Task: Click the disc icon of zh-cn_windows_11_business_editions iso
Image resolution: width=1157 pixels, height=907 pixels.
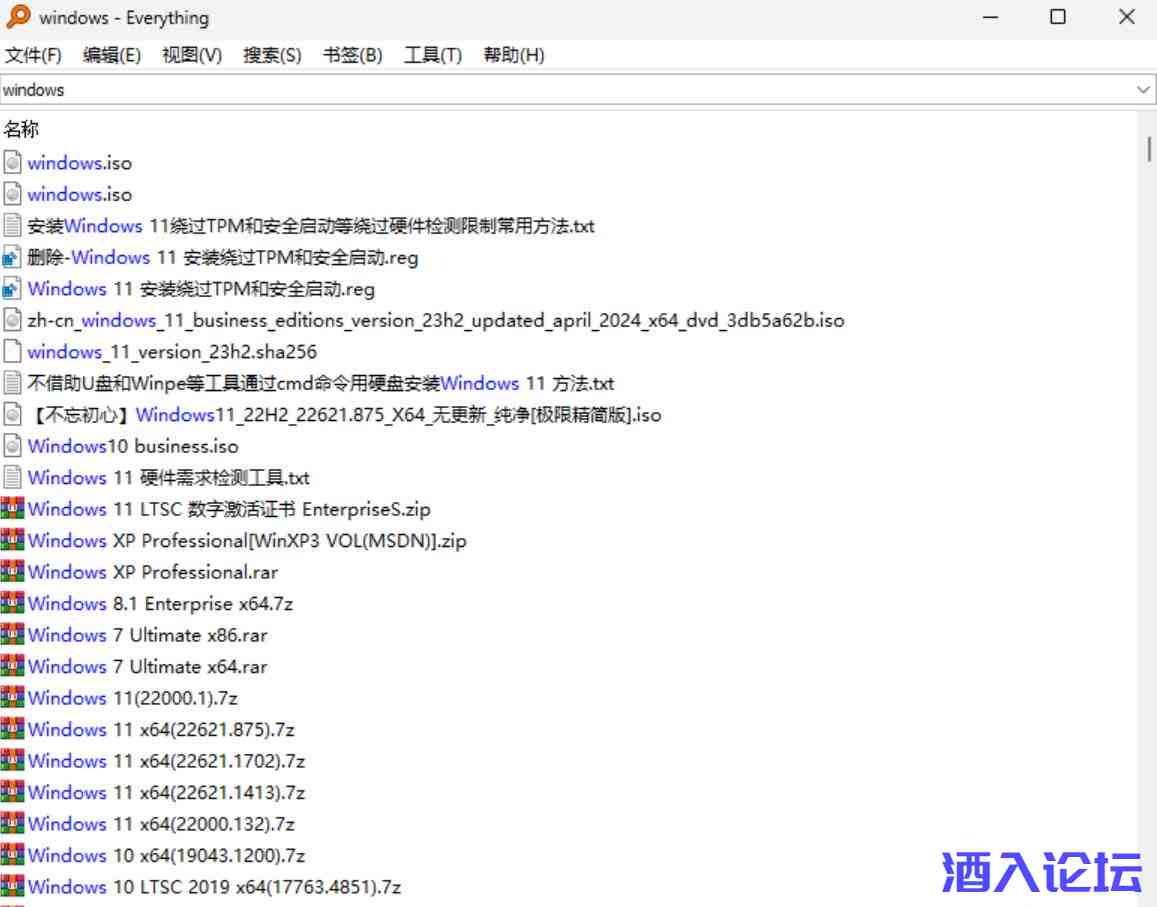Action: coord(12,320)
